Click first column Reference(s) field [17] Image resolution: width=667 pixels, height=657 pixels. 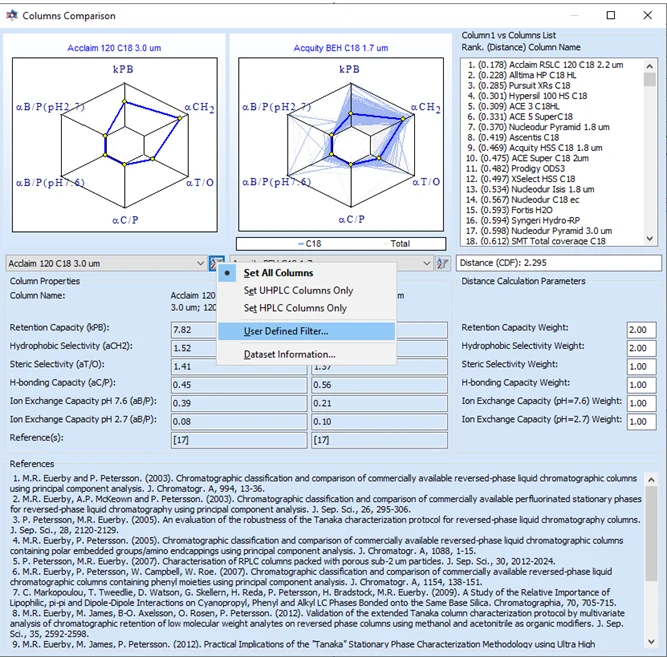tap(239, 440)
